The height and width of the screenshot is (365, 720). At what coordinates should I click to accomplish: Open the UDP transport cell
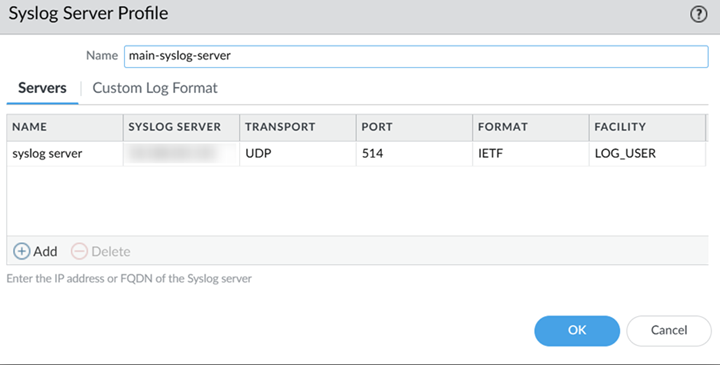tap(298, 153)
